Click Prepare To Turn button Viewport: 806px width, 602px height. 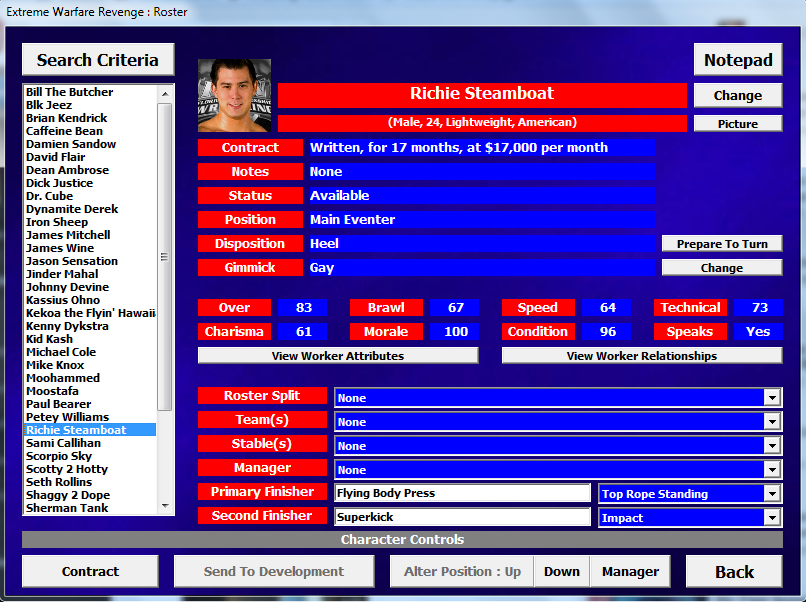(x=722, y=244)
